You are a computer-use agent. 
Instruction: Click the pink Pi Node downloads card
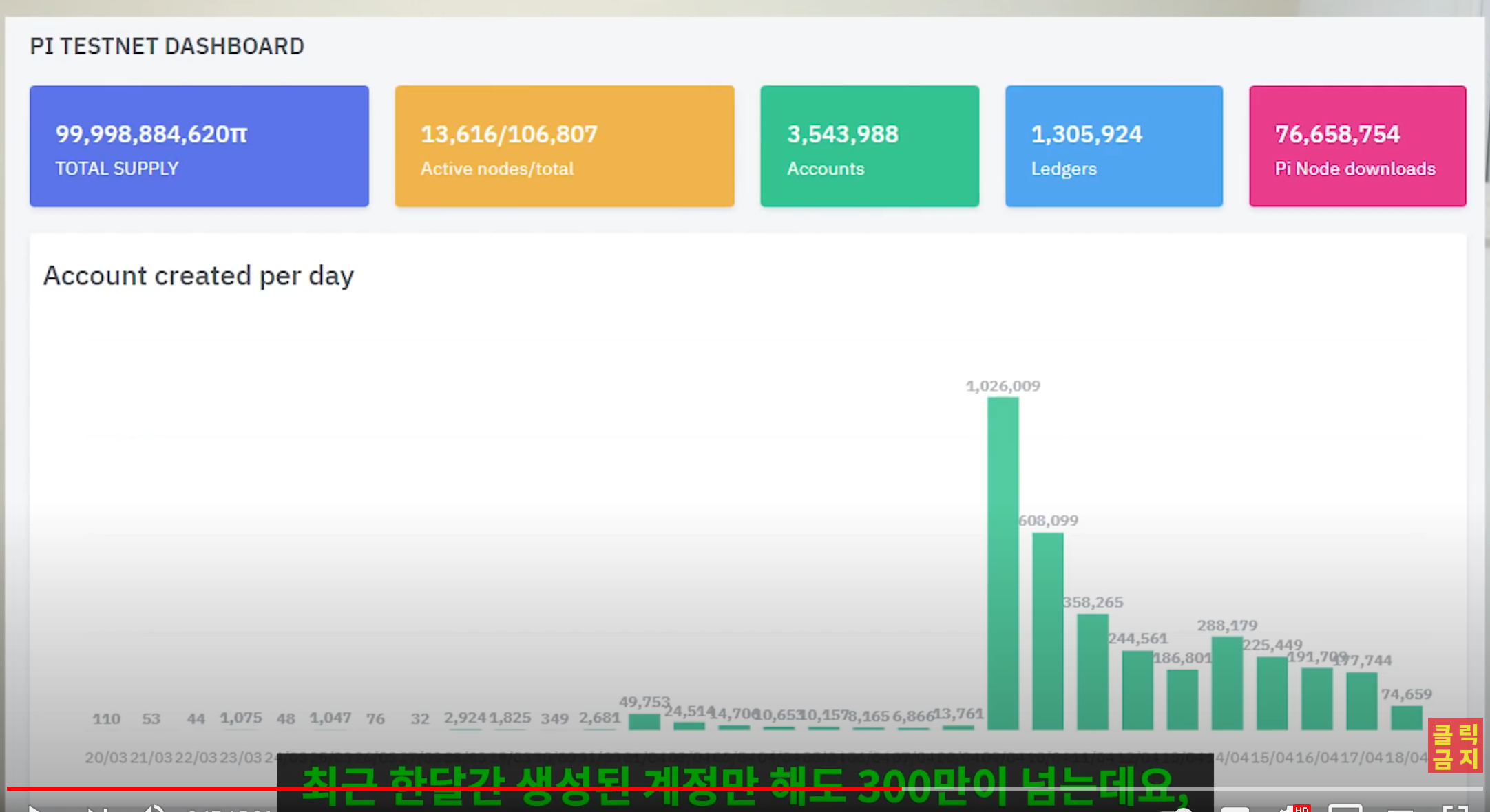click(1358, 146)
